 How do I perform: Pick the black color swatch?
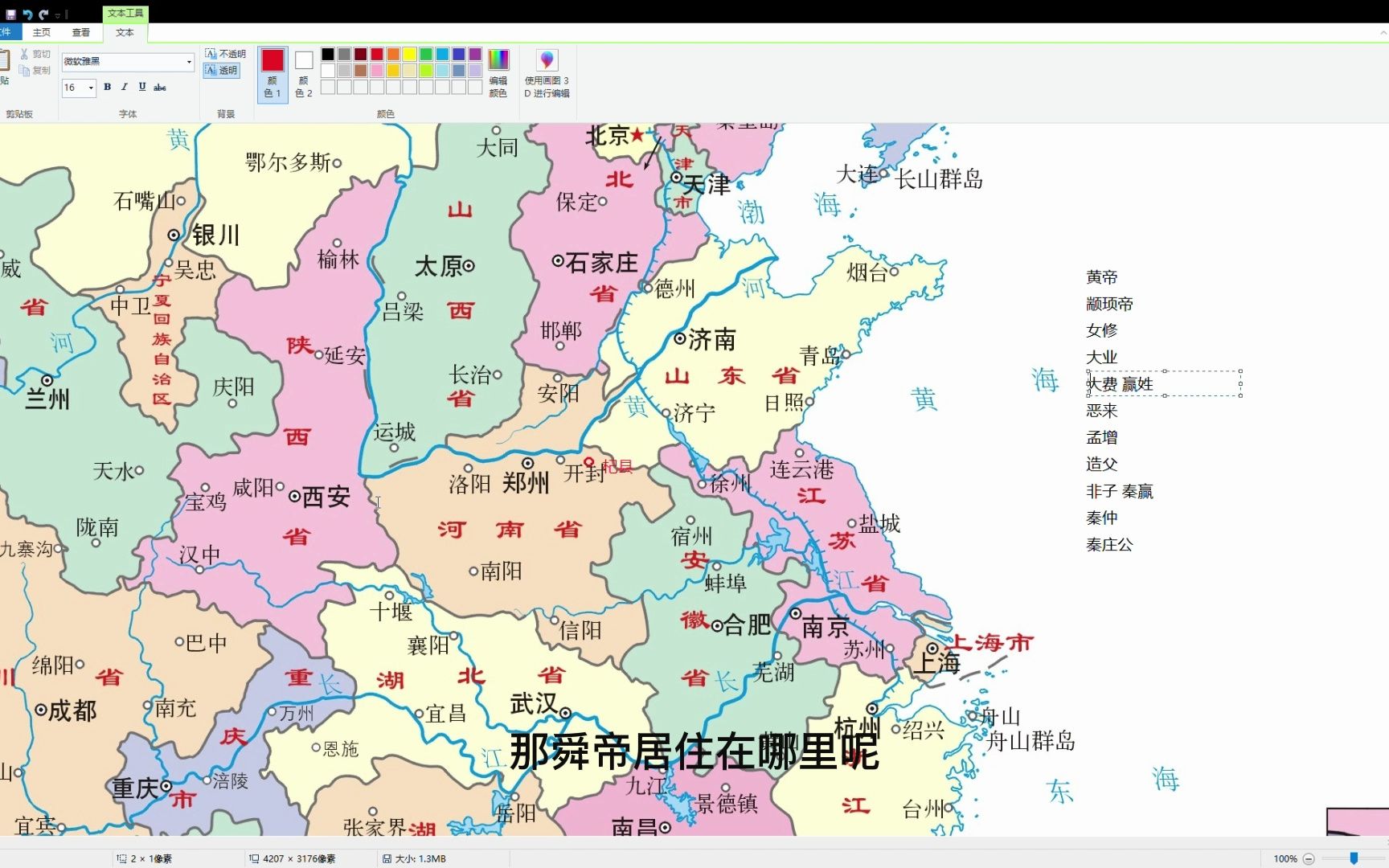click(x=328, y=54)
